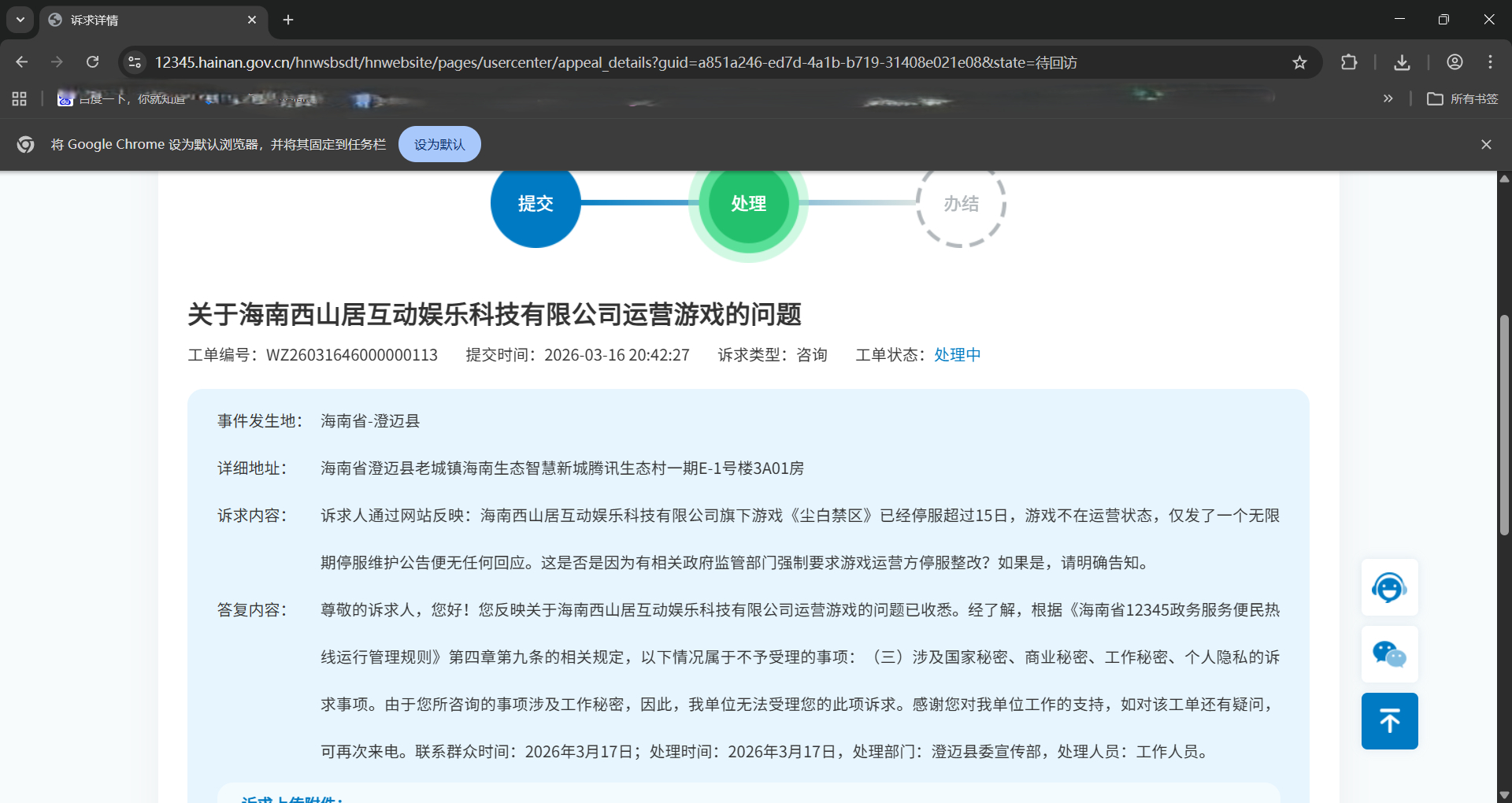The image size is (1512, 803).
Task: Click the 办结 progress step circle
Action: coord(961,203)
